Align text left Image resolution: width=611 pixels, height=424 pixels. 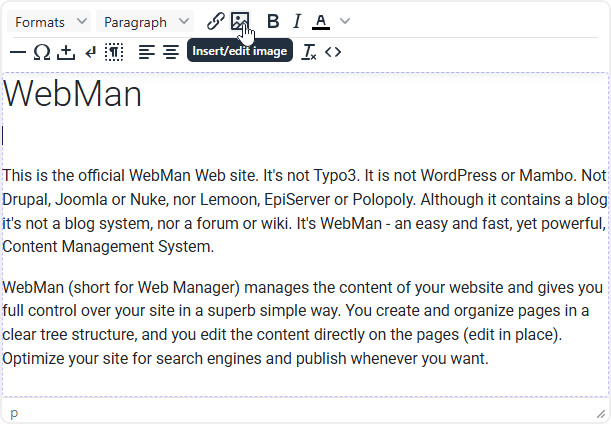tap(147, 52)
